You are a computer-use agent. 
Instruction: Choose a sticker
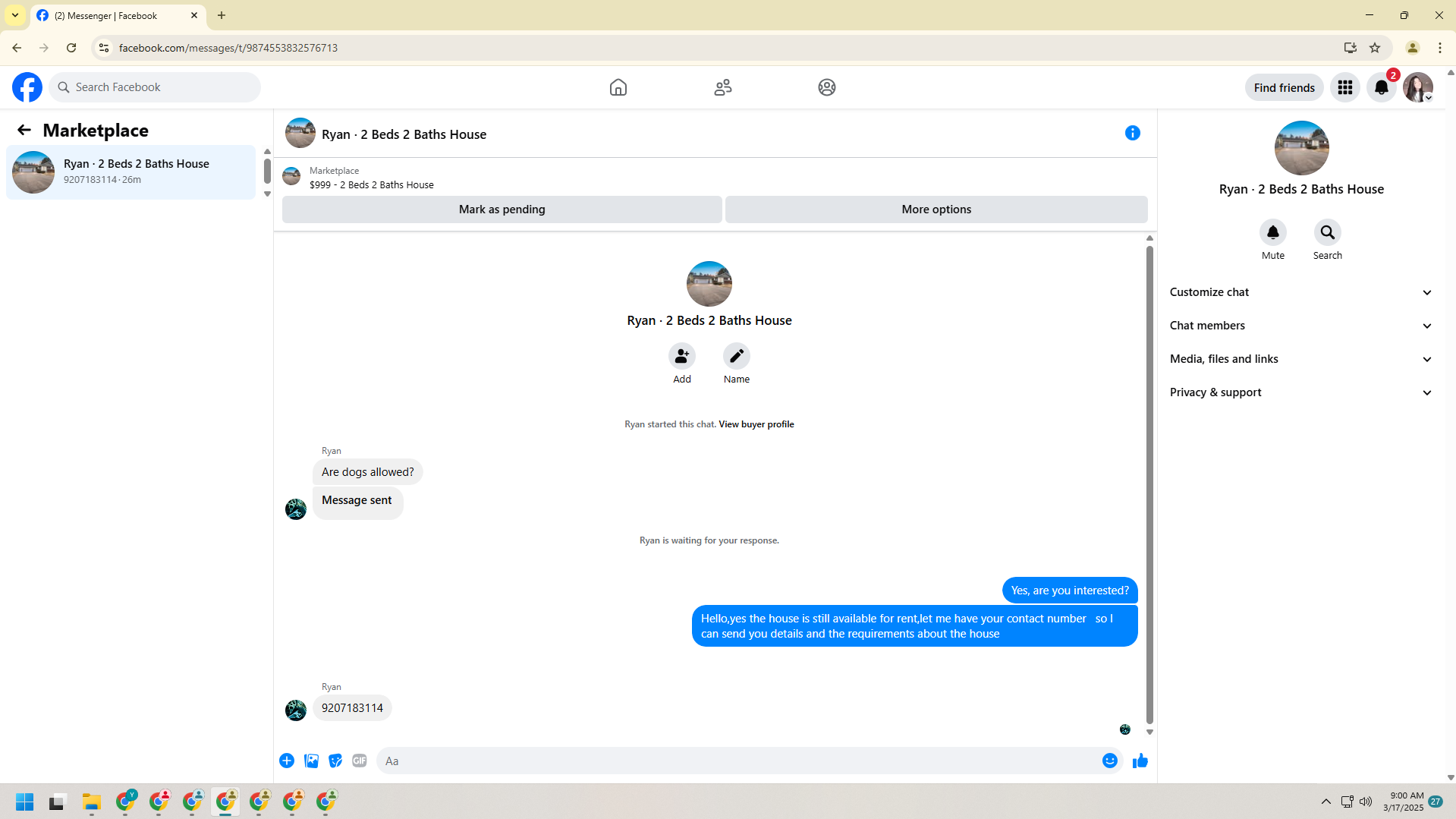tap(335, 761)
